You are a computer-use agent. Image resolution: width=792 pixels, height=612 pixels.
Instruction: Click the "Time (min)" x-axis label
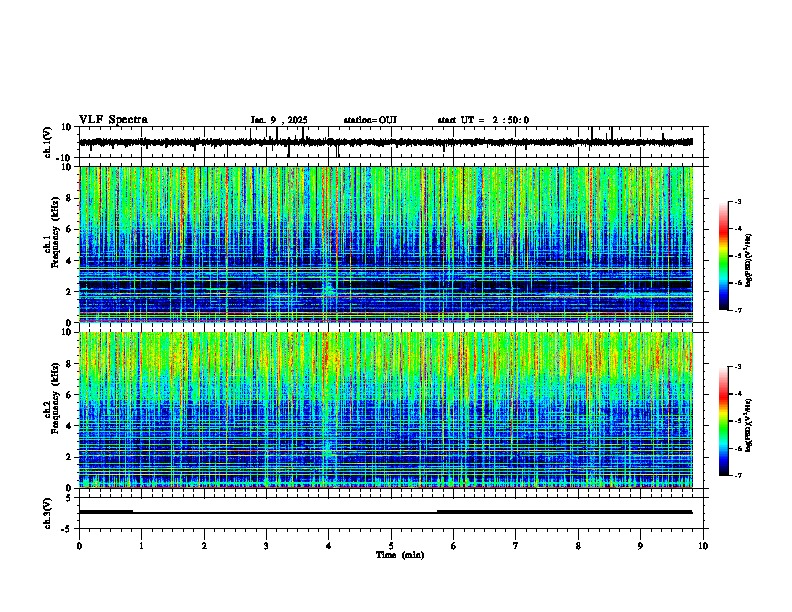point(400,555)
